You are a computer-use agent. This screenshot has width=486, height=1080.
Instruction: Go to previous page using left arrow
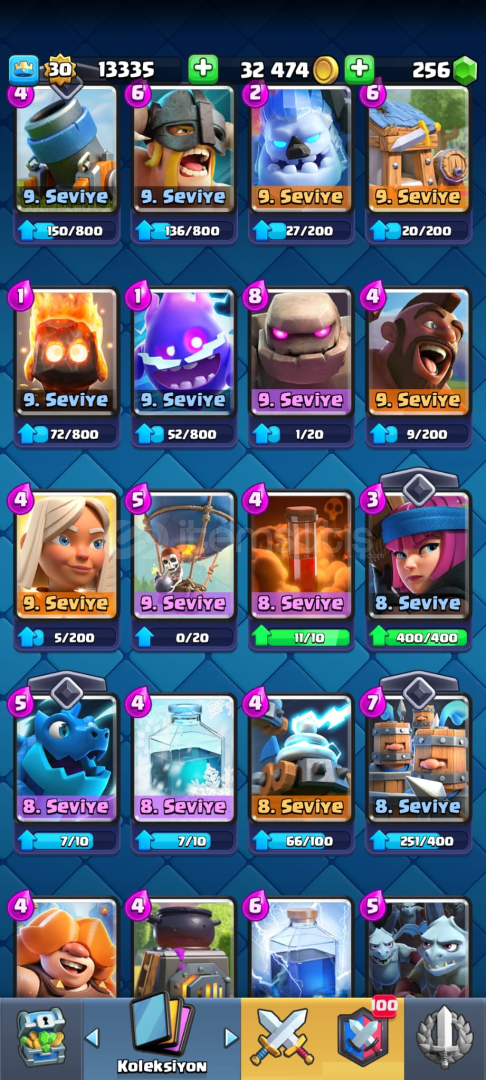92,1037
